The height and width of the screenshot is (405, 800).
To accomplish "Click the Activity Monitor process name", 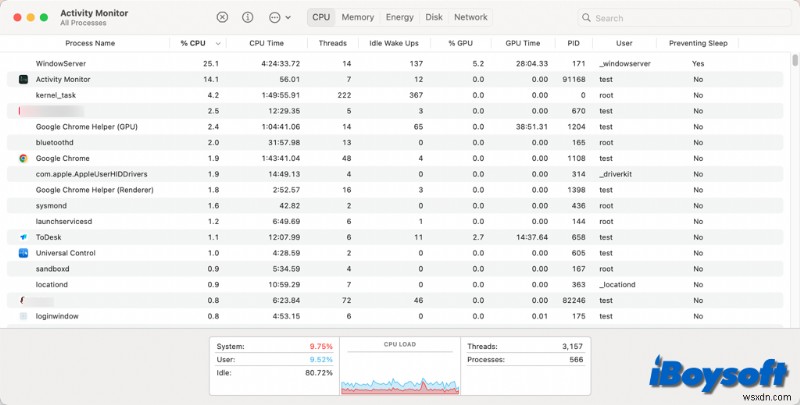I will coord(63,80).
